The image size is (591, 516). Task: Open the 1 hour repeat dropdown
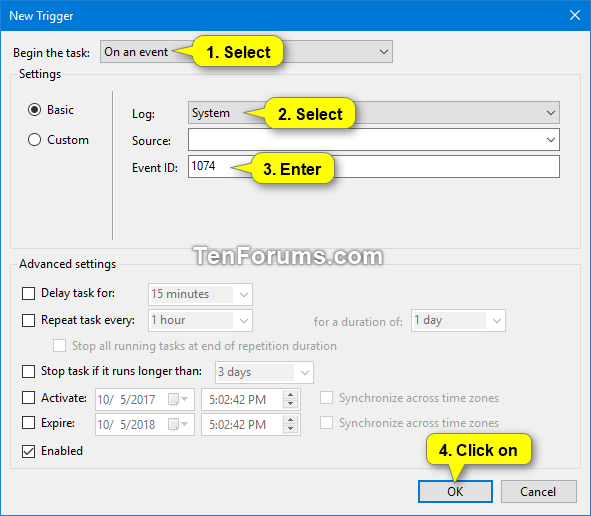200,320
